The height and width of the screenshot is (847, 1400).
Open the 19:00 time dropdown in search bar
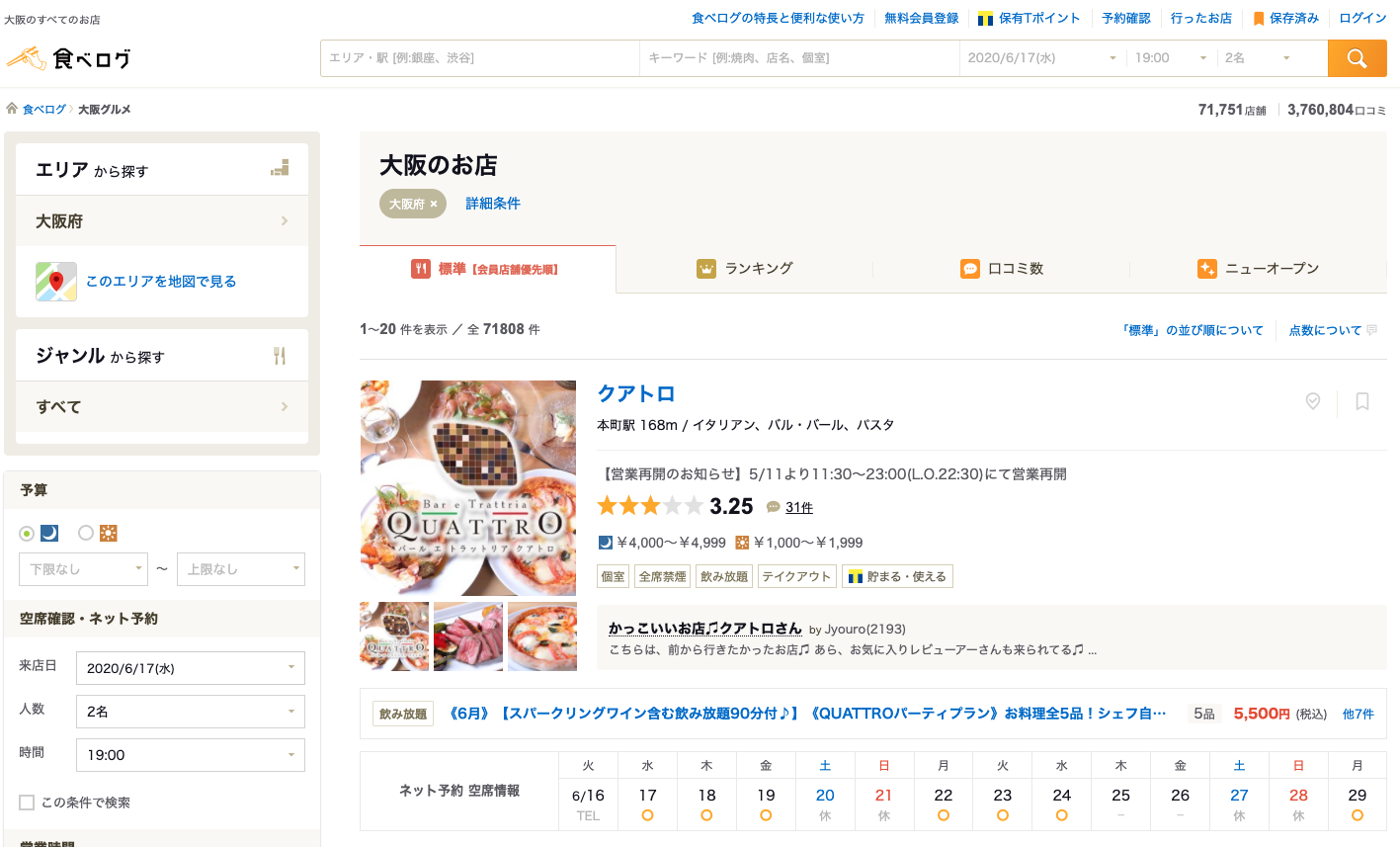pos(1171,58)
